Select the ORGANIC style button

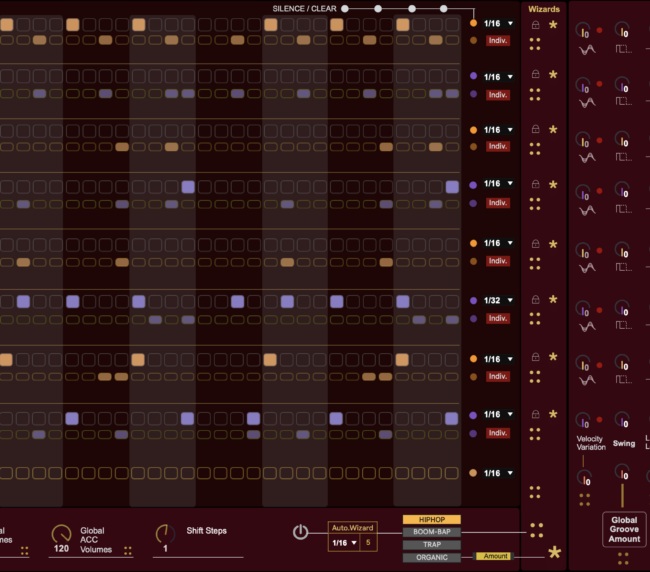click(431, 557)
